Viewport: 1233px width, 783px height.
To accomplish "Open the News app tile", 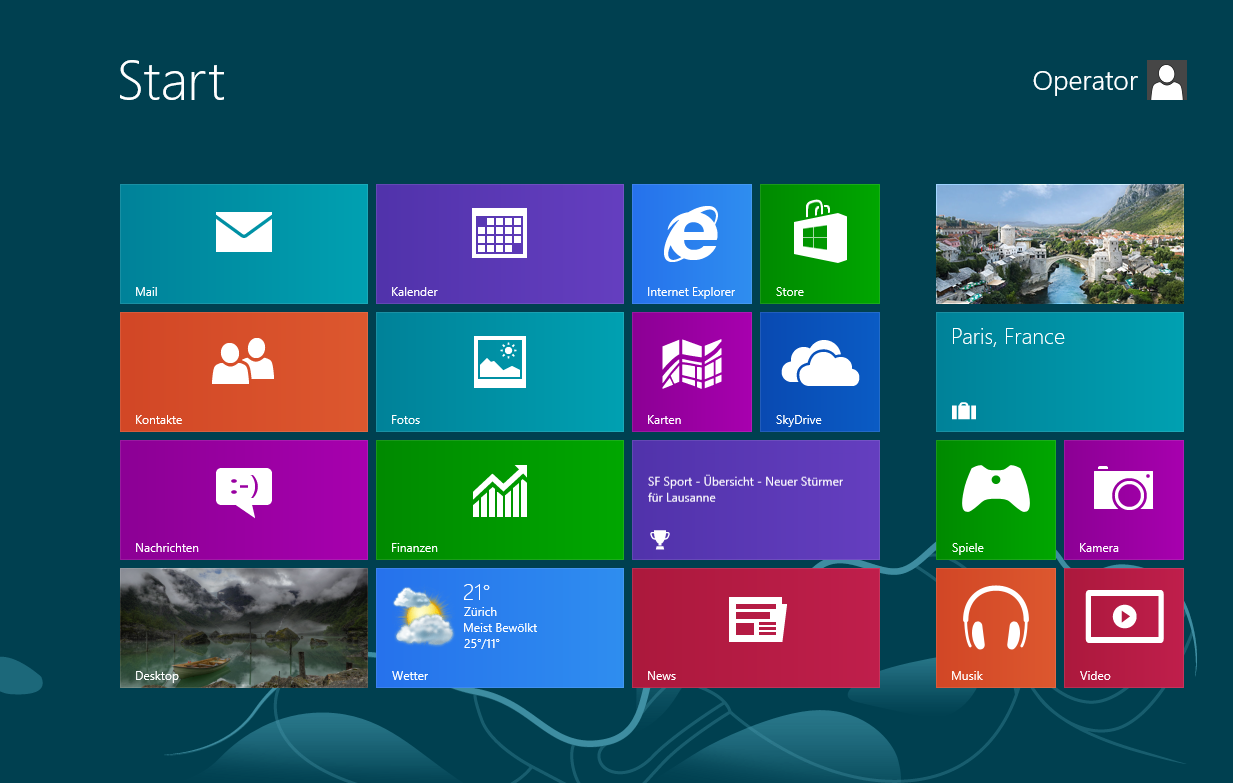I will coord(755,627).
